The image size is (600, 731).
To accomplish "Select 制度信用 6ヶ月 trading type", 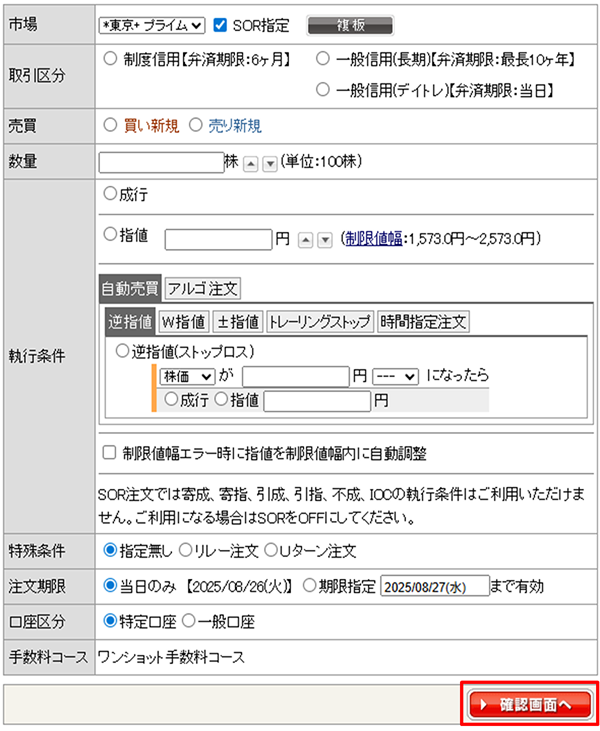I will pos(111,59).
